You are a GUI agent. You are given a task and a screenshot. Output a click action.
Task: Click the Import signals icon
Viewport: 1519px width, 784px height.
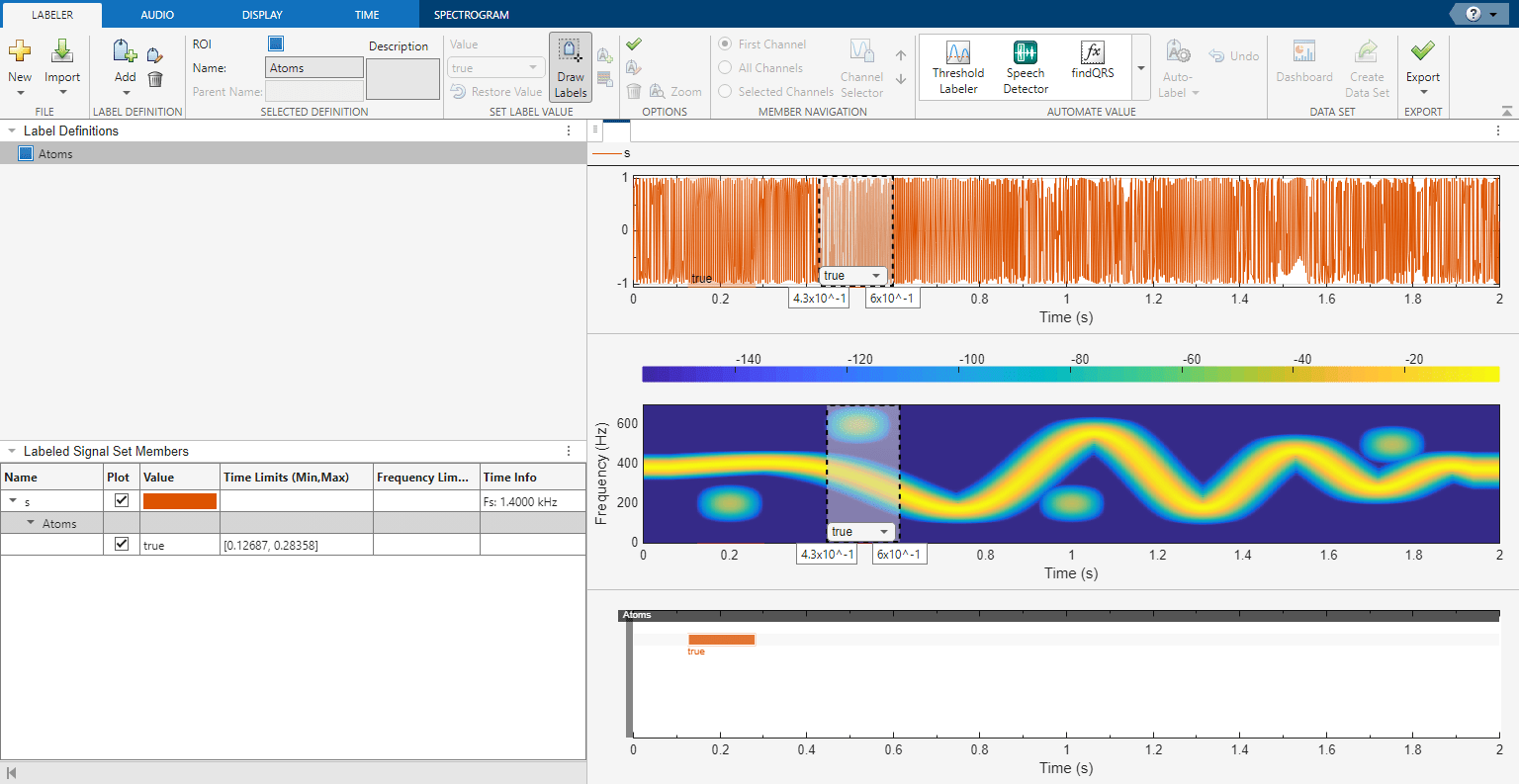[x=62, y=52]
